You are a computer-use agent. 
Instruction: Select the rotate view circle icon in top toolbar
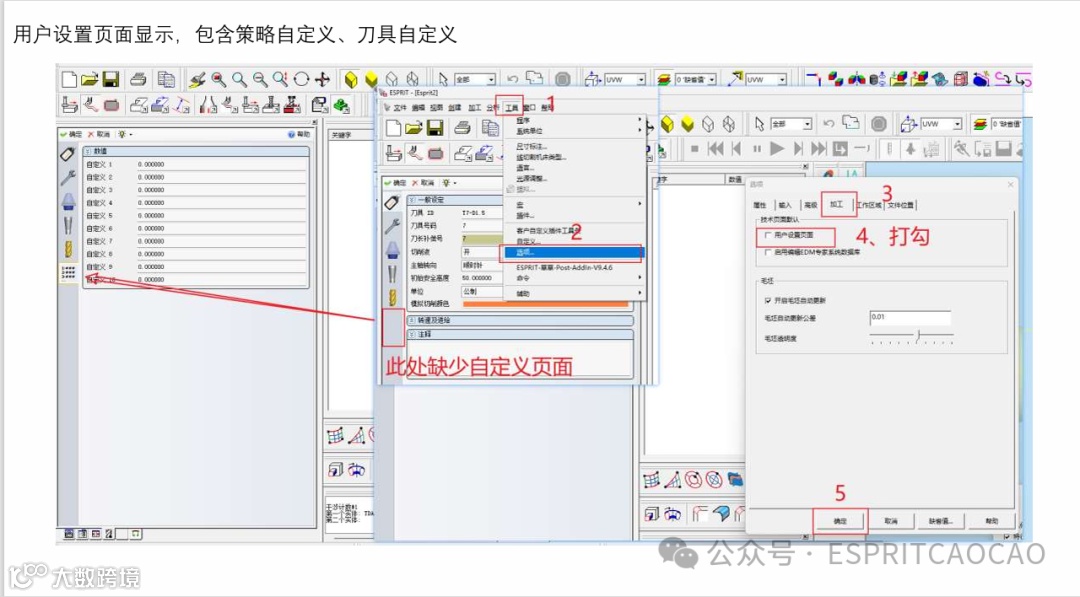[301, 79]
